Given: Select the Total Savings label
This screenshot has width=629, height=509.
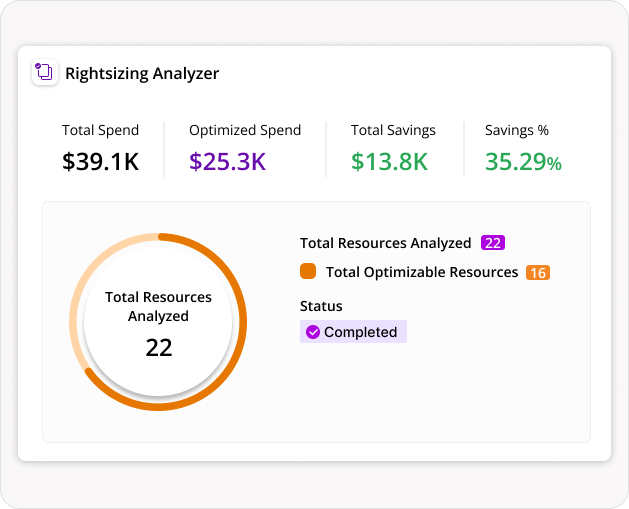Looking at the screenshot, I should (393, 130).
